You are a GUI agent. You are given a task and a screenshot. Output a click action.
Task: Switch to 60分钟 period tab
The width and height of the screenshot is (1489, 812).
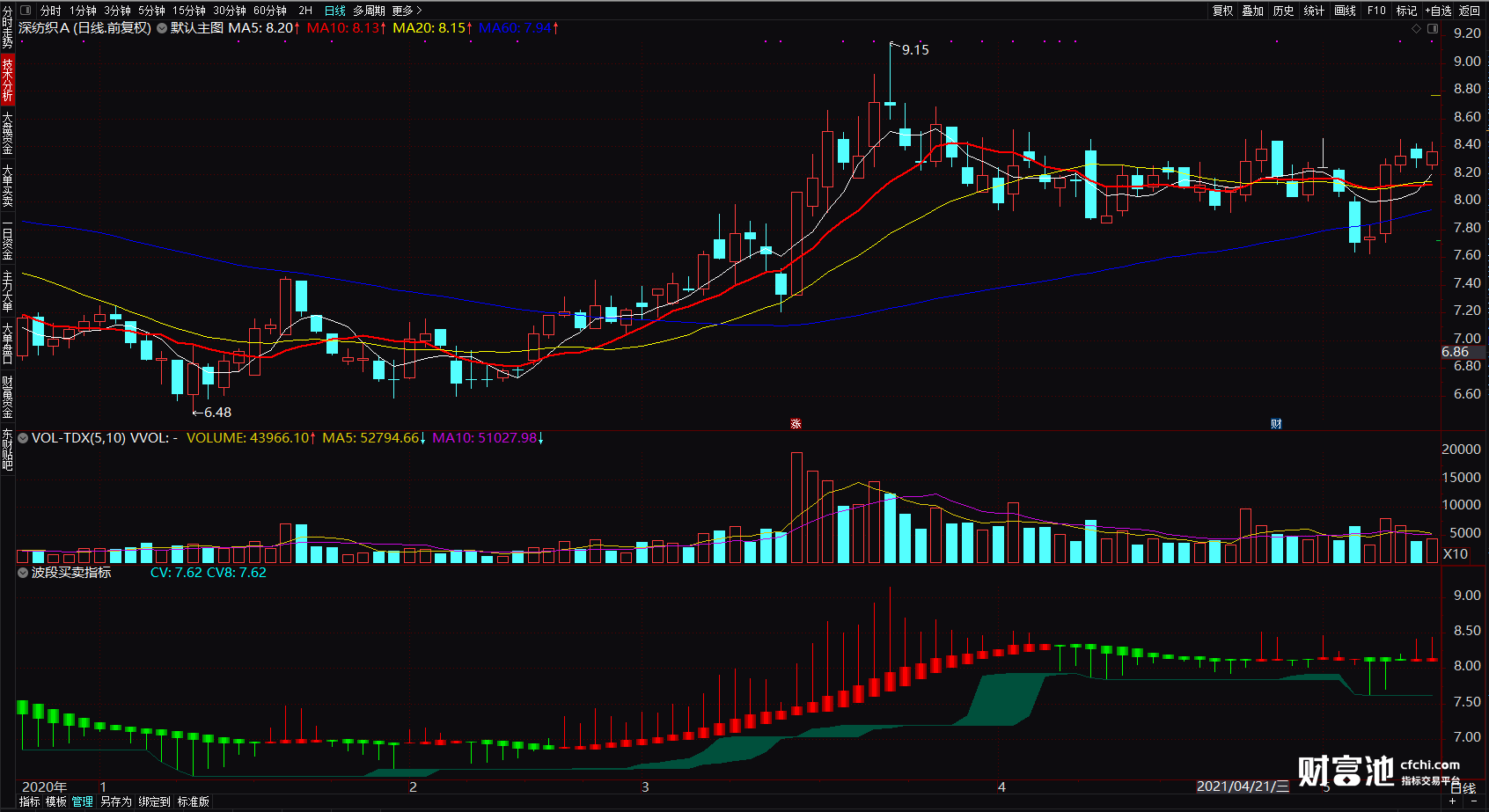270,11
